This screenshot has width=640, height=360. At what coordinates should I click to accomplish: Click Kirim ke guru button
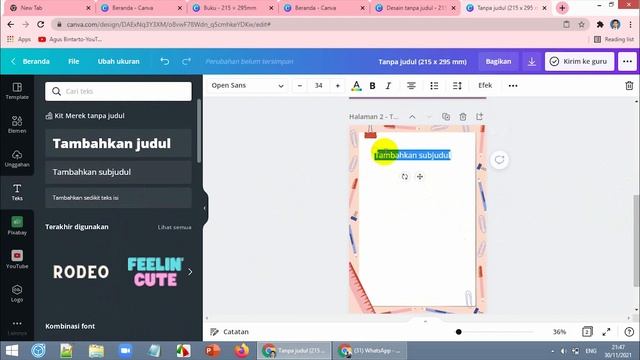tap(579, 62)
